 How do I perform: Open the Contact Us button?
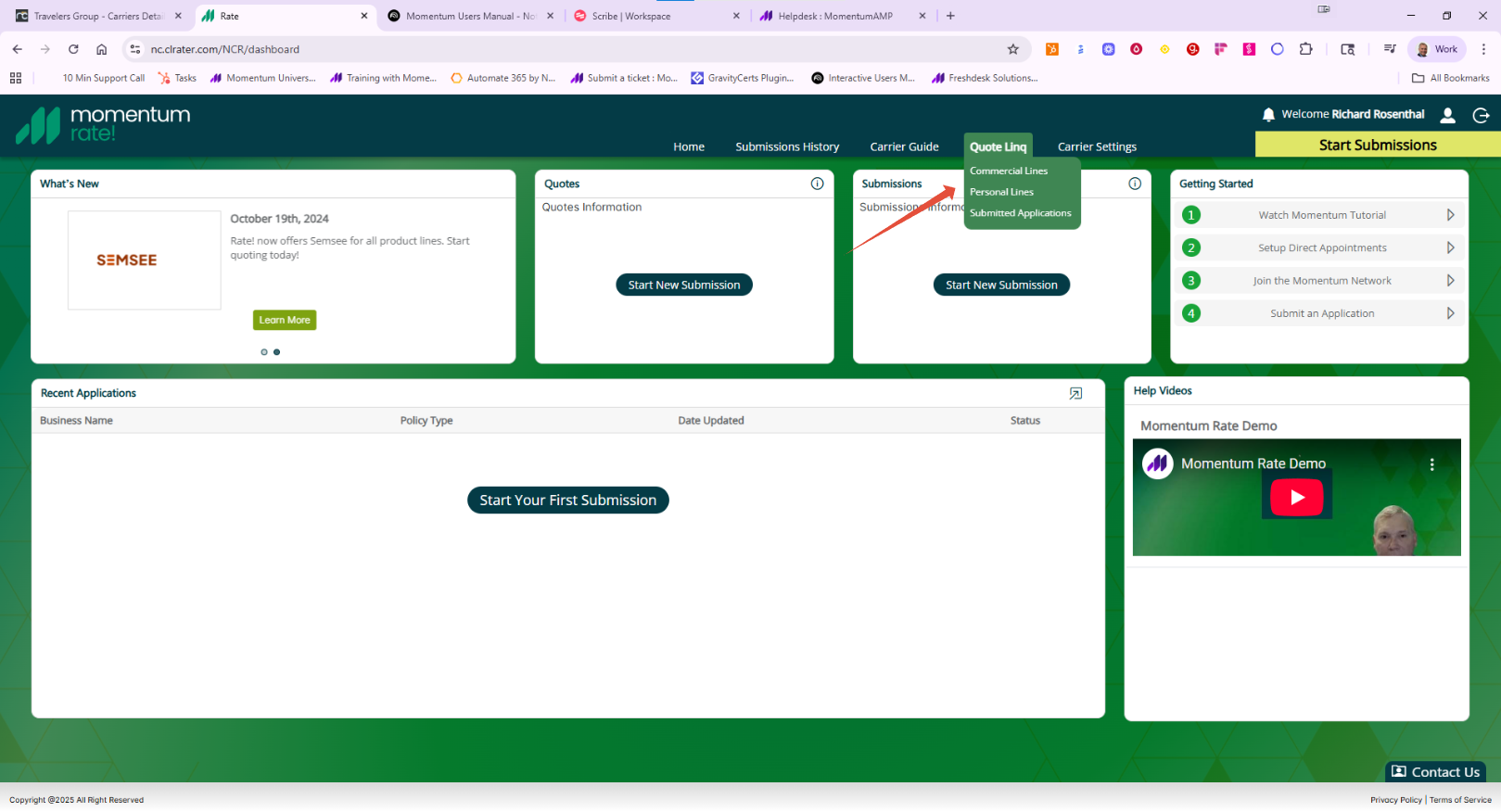coord(1435,772)
